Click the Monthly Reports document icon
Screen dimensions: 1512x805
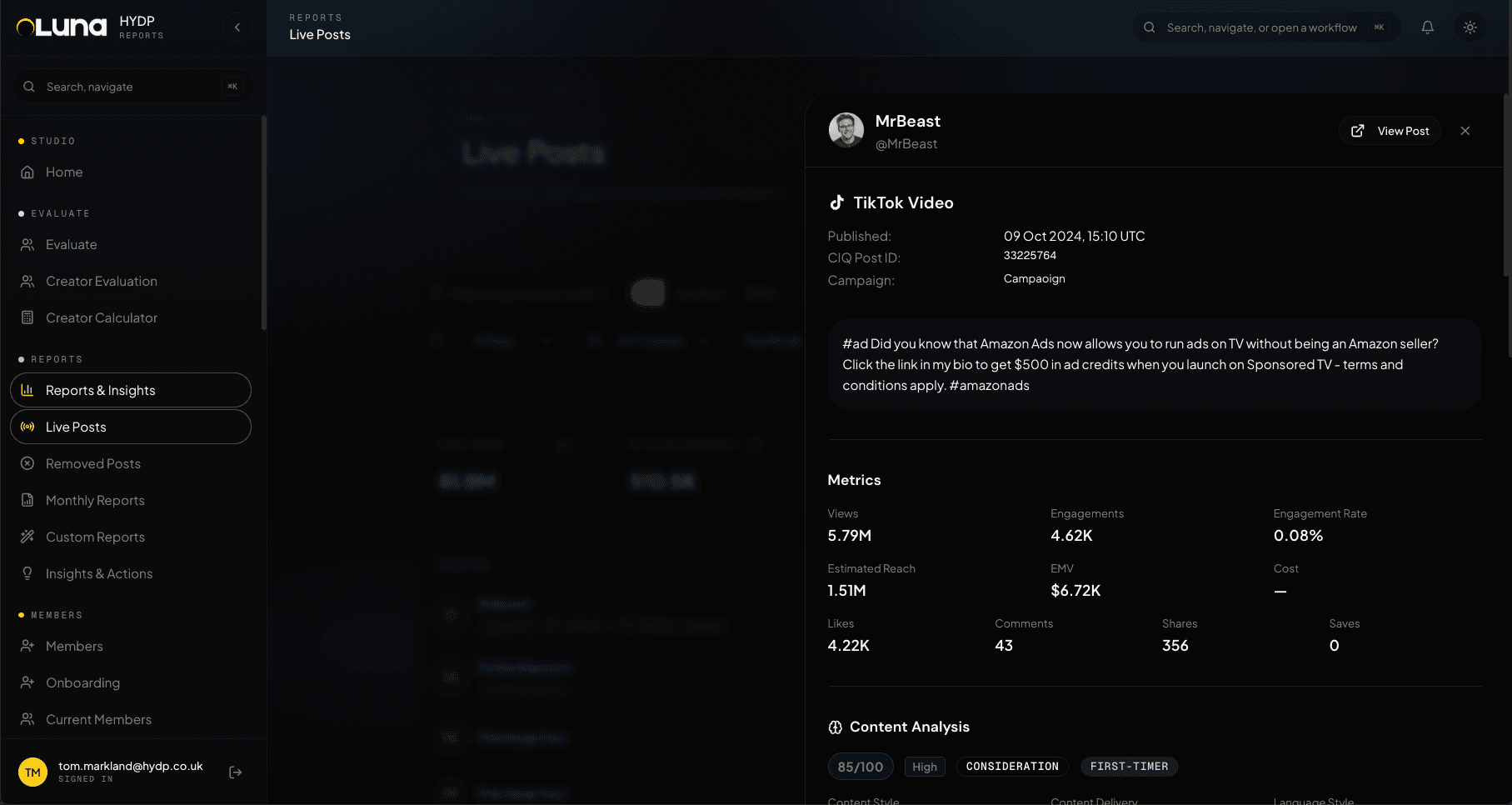click(x=27, y=500)
